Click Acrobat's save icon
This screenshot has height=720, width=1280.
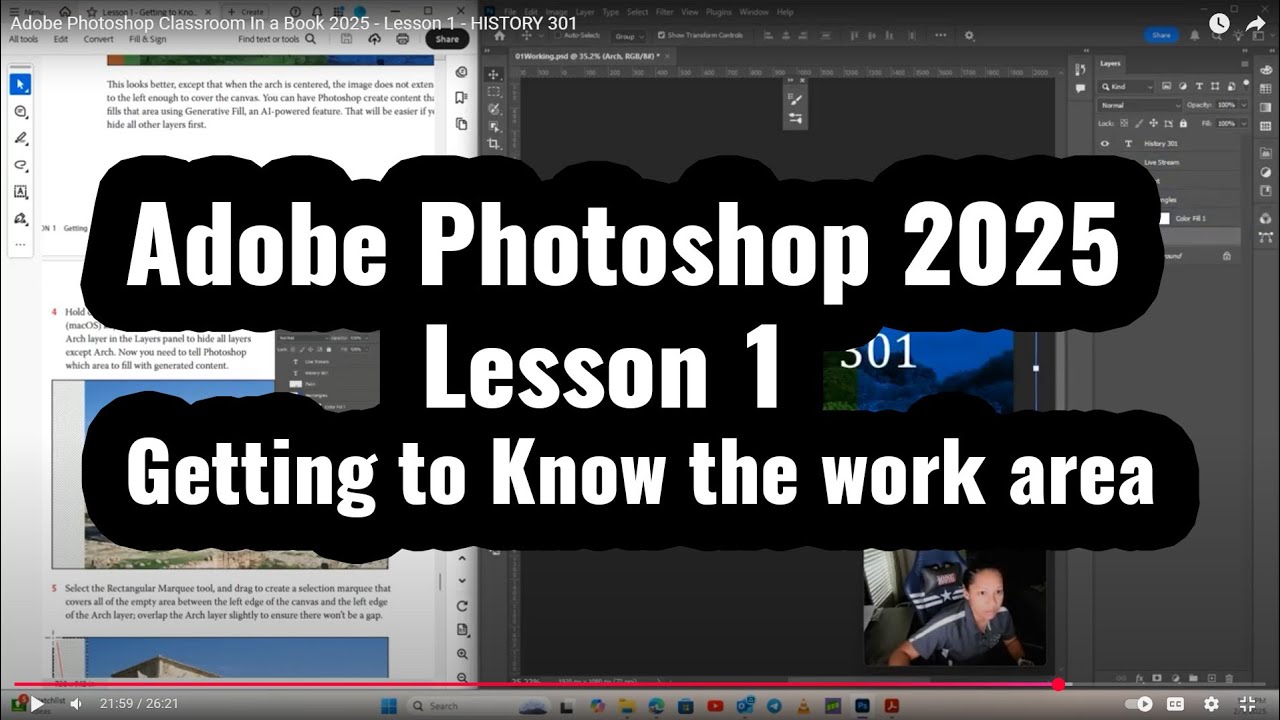(x=346, y=39)
